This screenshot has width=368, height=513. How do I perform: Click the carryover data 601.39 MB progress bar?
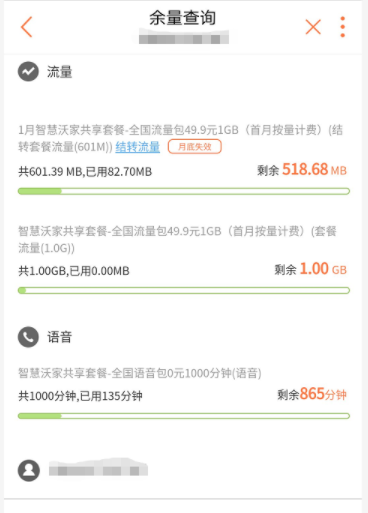click(184, 191)
